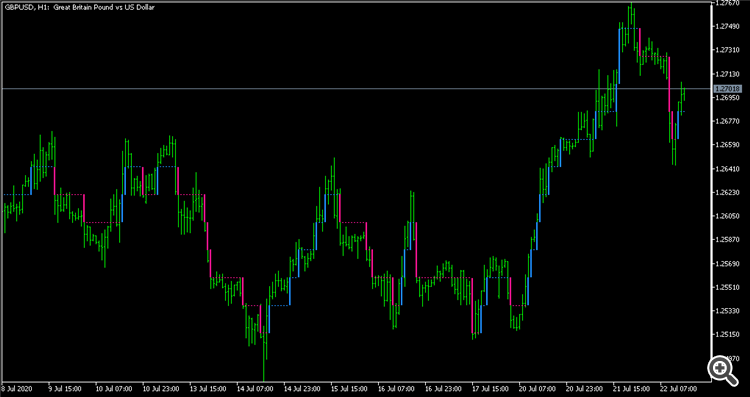Click the 1.26050 price axis label

pos(727,216)
